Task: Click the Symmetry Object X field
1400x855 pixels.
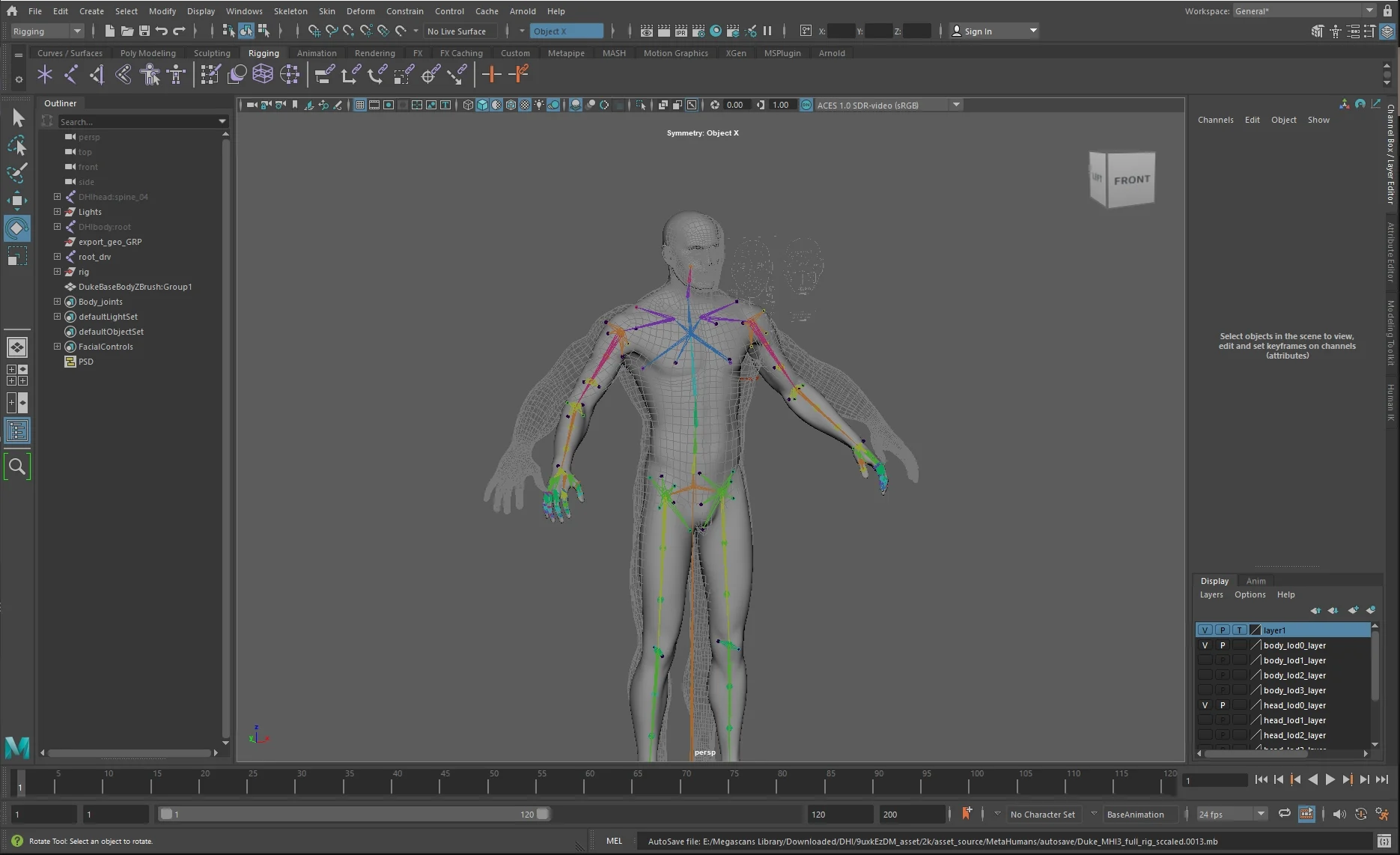Action: pyautogui.click(x=567, y=31)
